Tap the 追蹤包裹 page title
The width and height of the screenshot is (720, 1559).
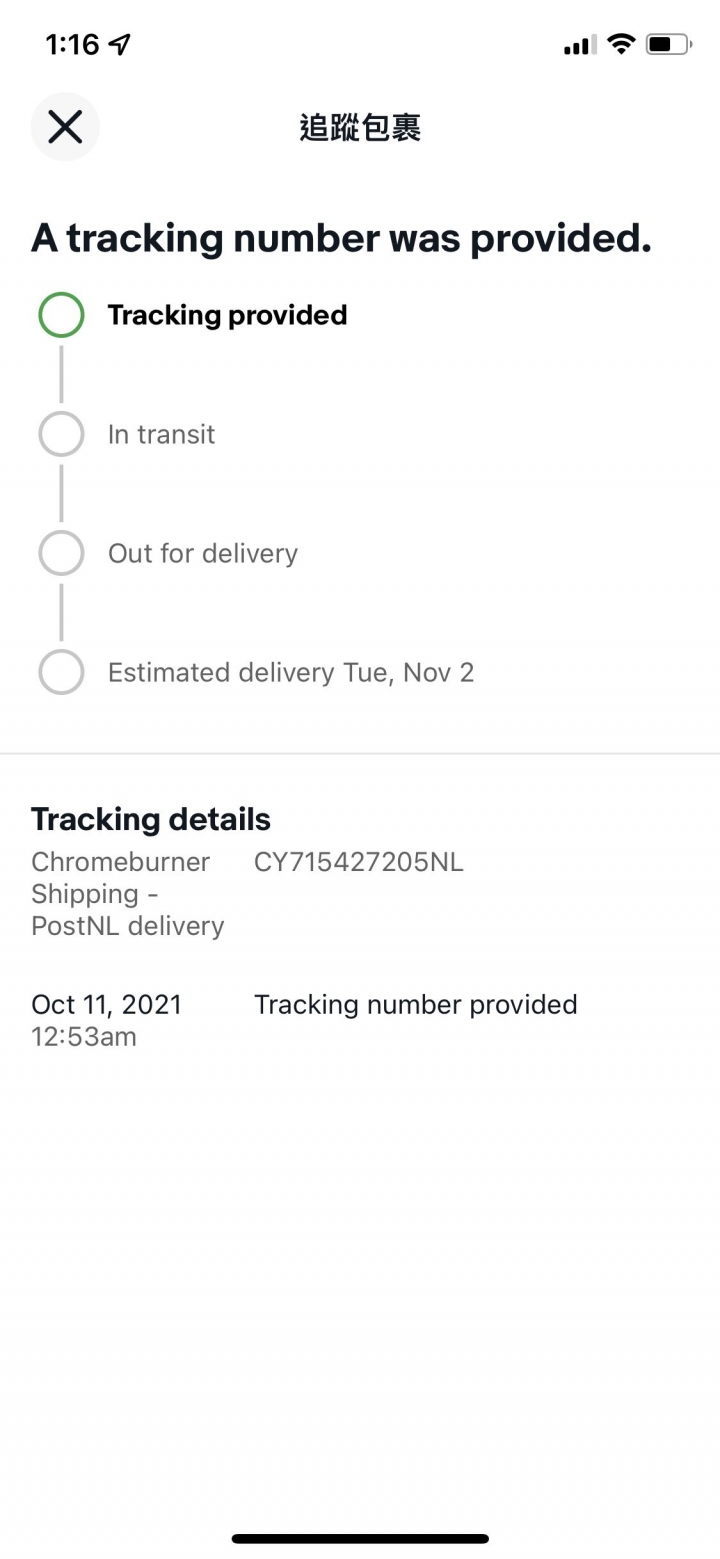pyautogui.click(x=360, y=128)
